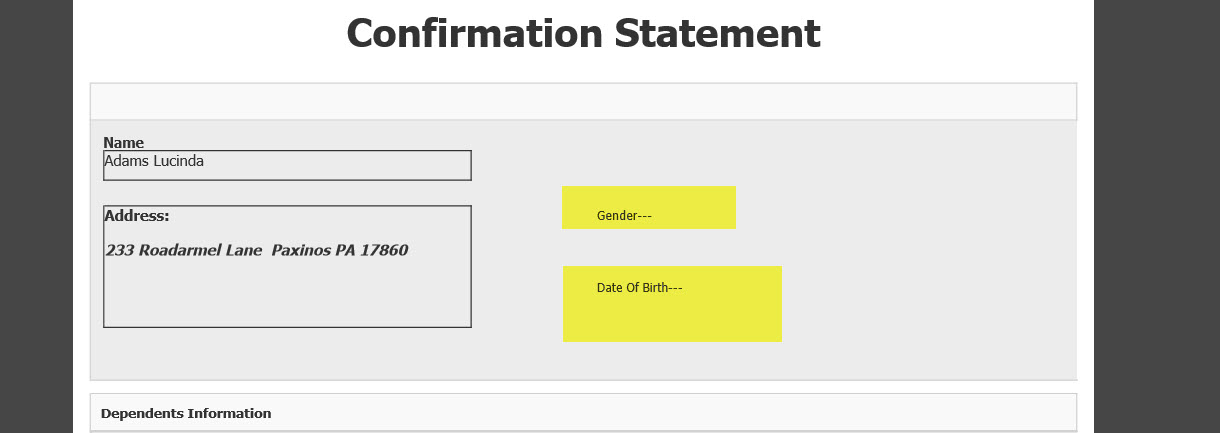Click the yellow Gender highlight box

(649, 207)
